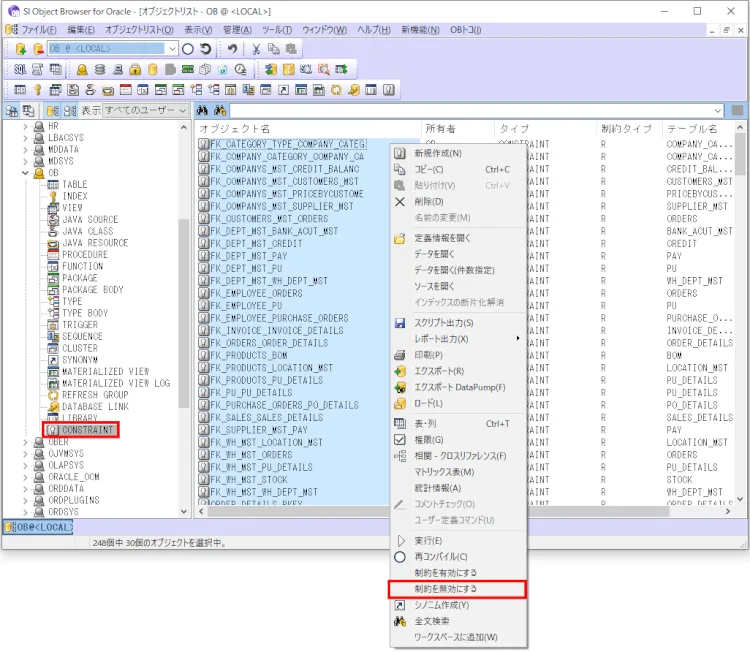The height and width of the screenshot is (652, 750).
Task: Click the synonym shortcut-arrow toolbar icon
Action: (284, 90)
